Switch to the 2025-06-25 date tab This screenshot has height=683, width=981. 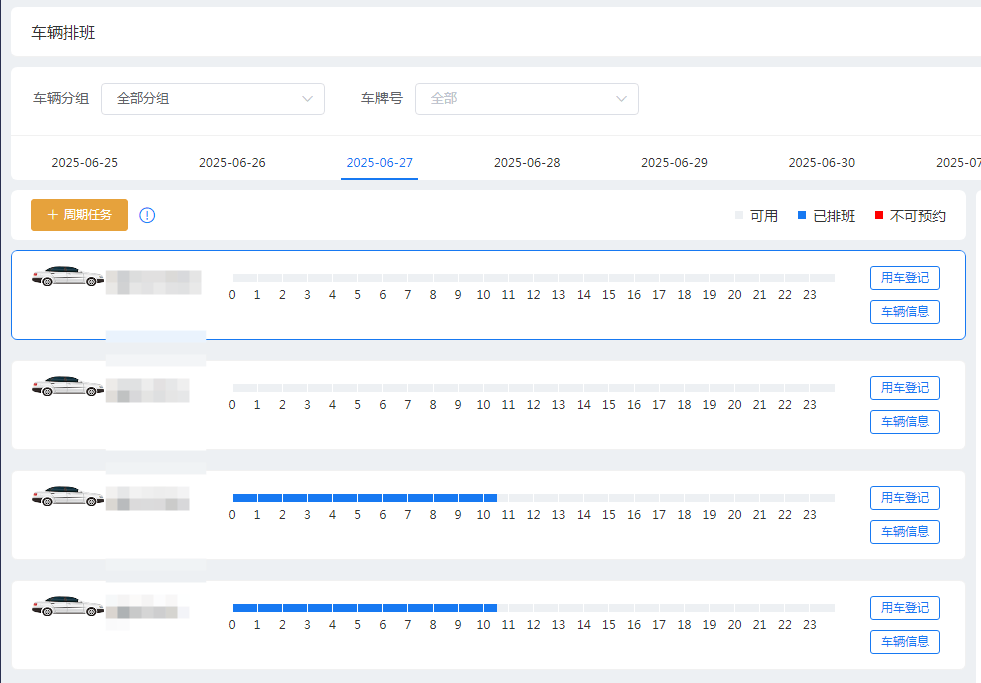tap(84, 163)
